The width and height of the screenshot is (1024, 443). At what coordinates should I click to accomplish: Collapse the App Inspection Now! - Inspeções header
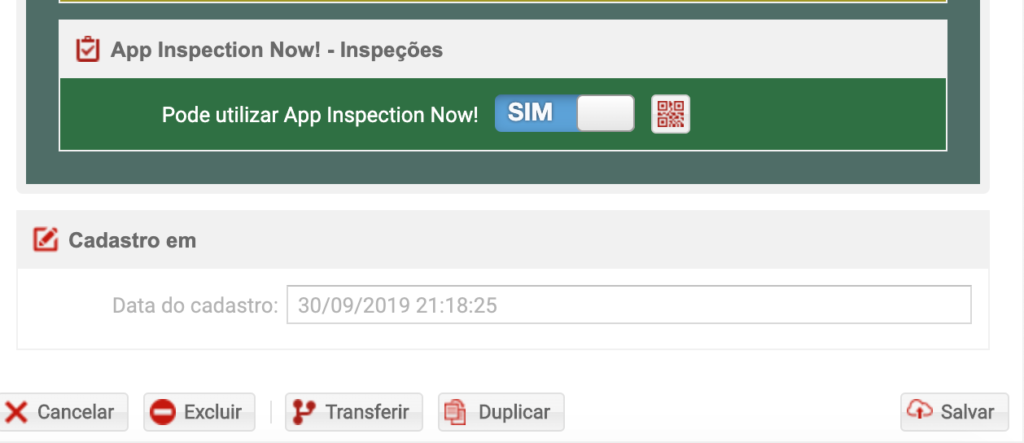(503, 49)
